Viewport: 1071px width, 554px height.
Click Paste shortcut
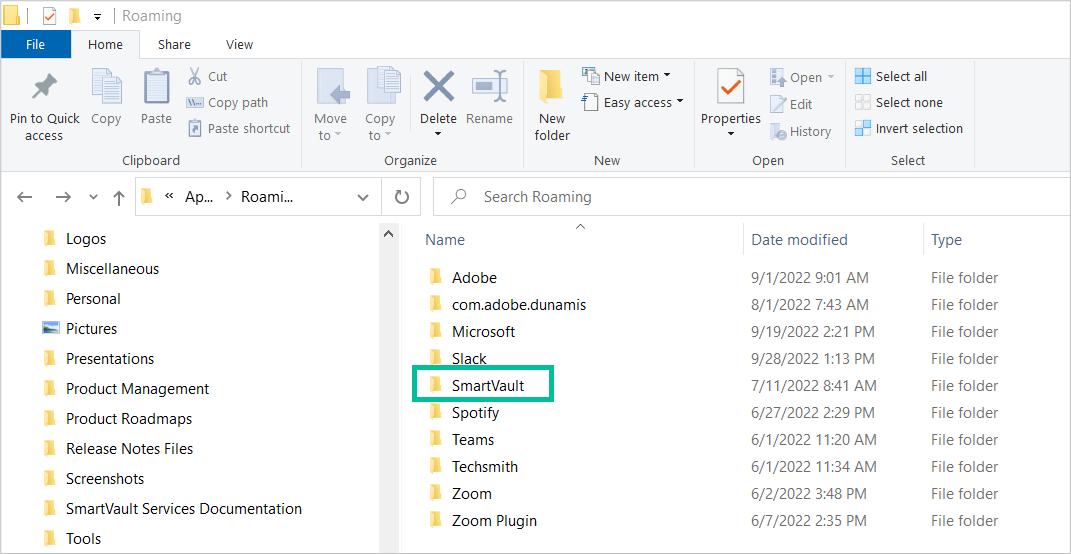click(239, 128)
